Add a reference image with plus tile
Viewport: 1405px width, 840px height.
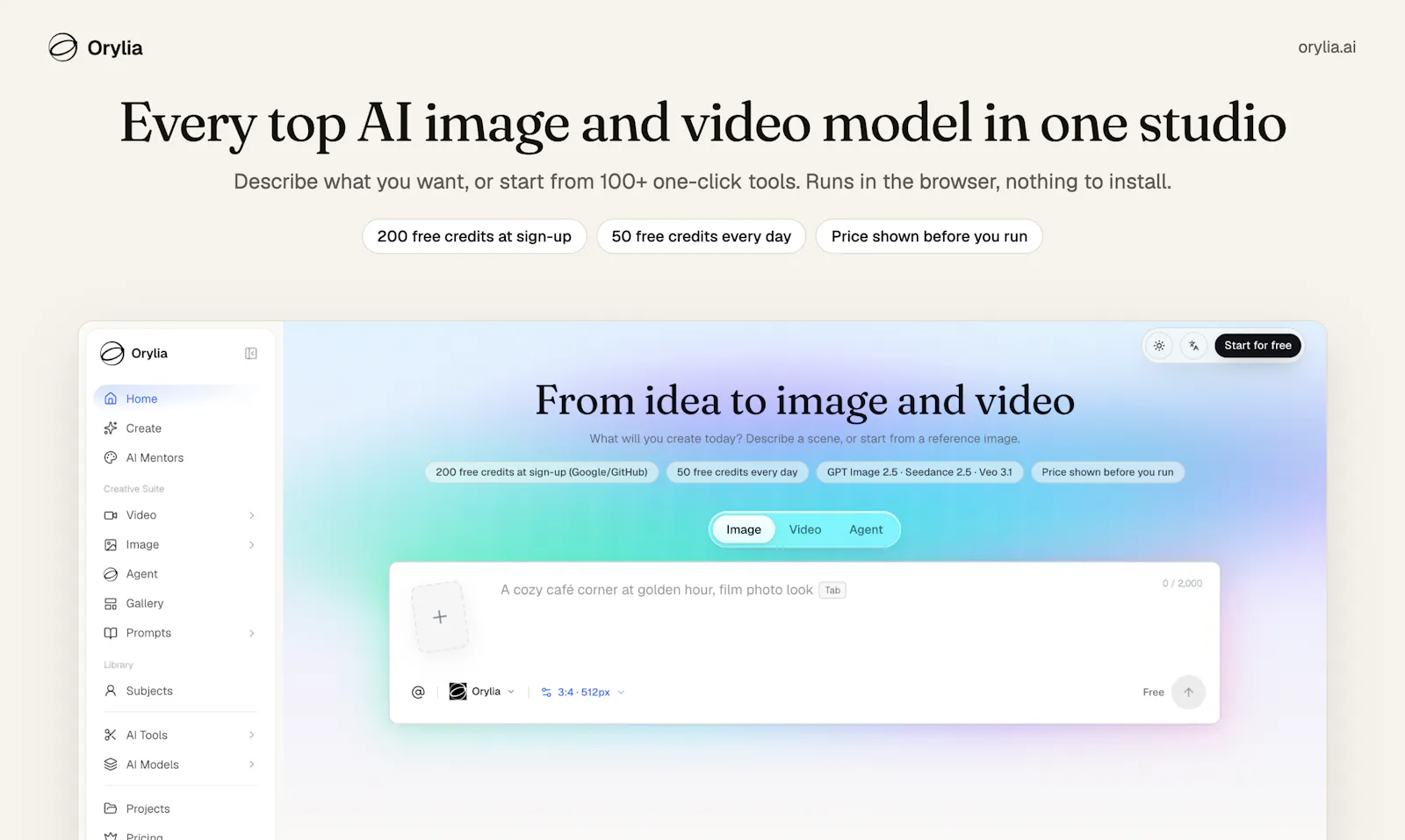[440, 617]
